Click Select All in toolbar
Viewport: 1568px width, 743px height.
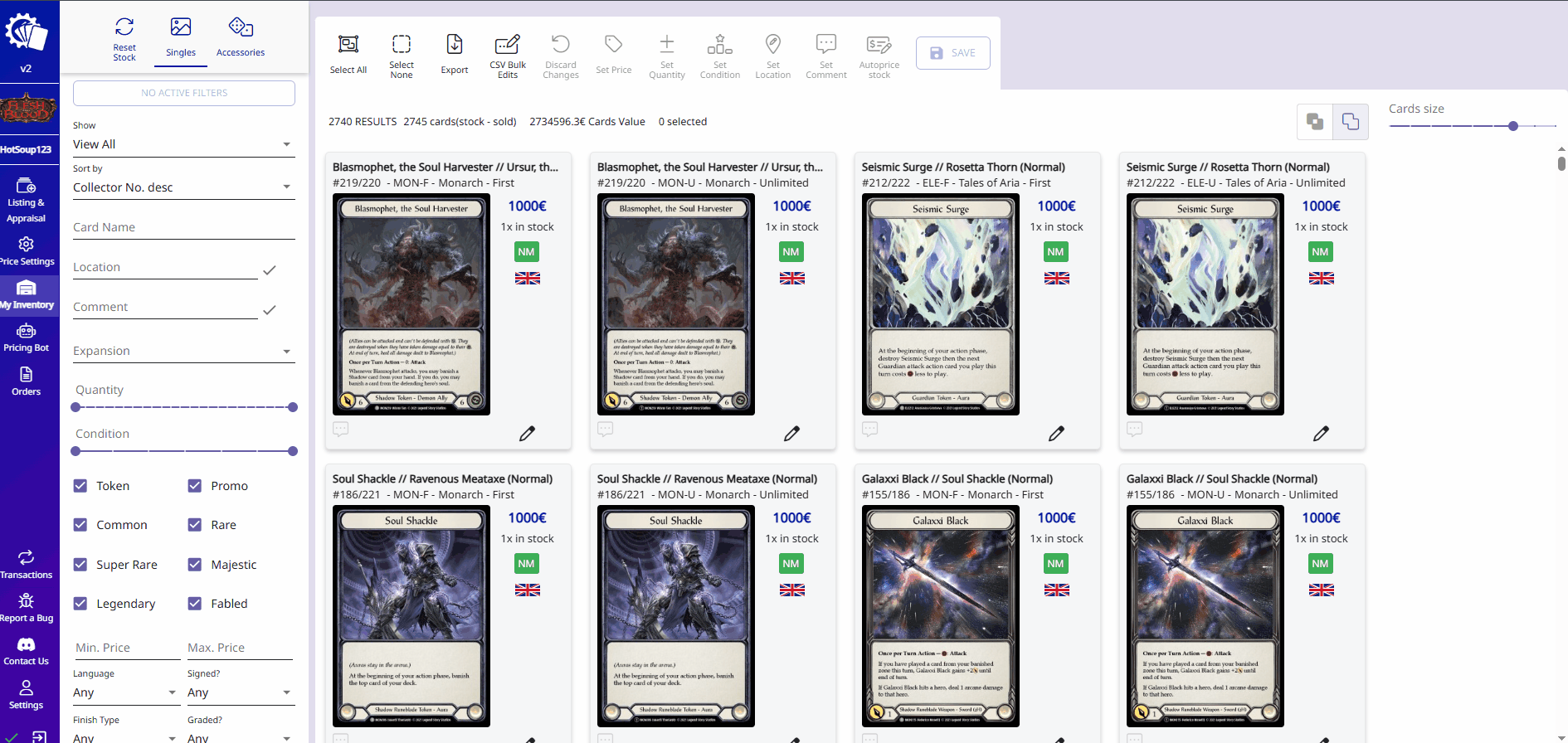pyautogui.click(x=348, y=54)
